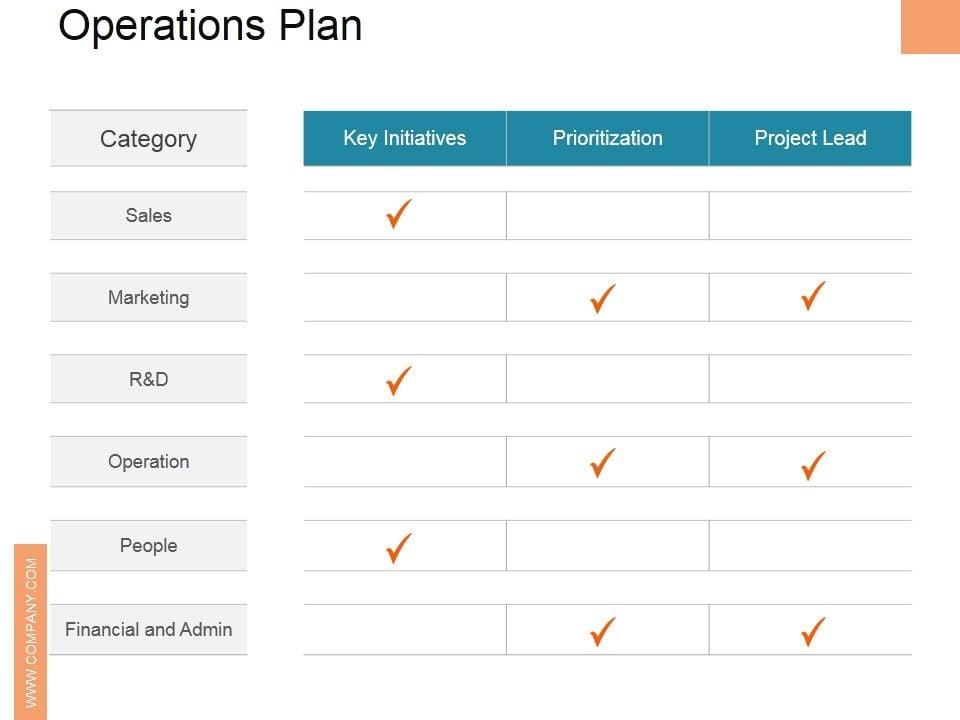
Task: Click the Category header cell
Action: pyautogui.click(x=148, y=139)
